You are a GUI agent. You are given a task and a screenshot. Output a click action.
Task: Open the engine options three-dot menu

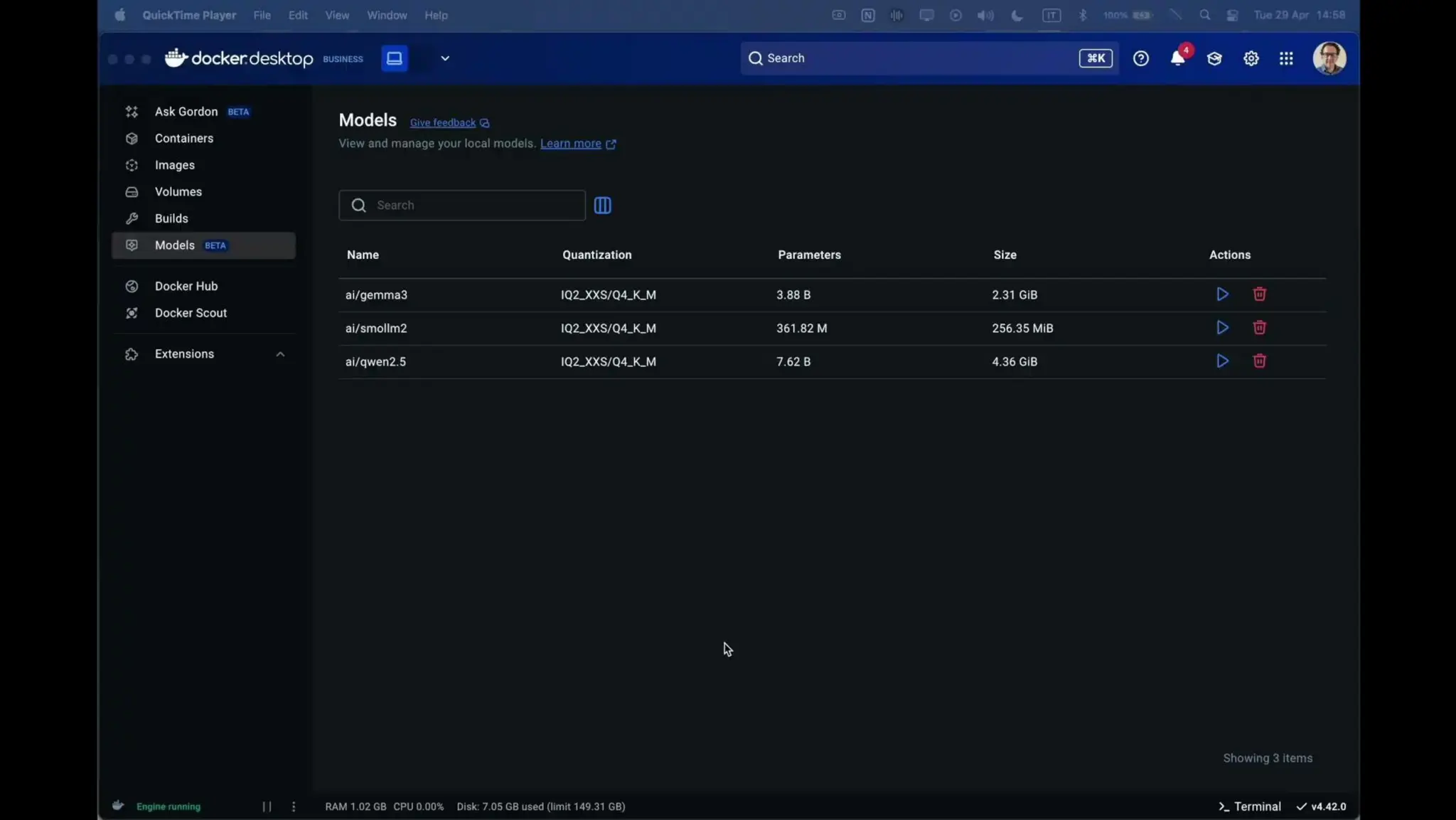294,806
